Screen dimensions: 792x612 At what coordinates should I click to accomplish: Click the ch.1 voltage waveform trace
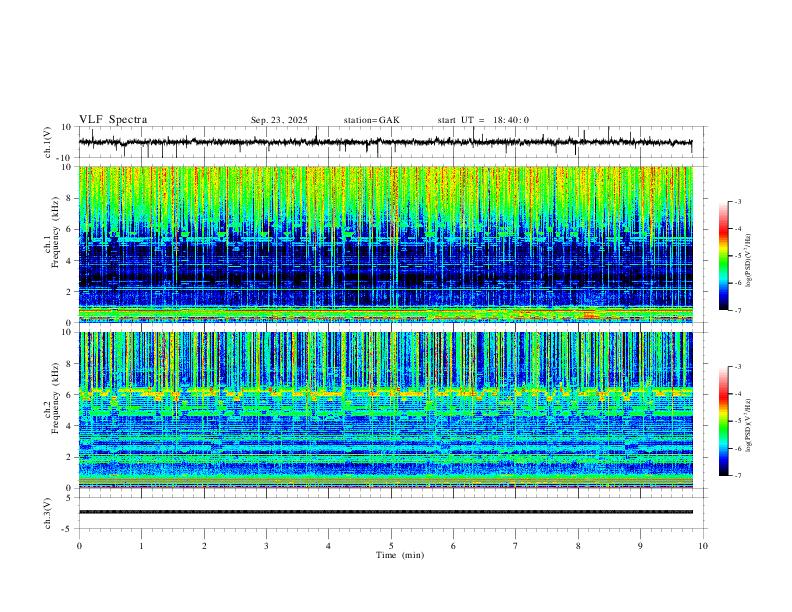pos(385,142)
